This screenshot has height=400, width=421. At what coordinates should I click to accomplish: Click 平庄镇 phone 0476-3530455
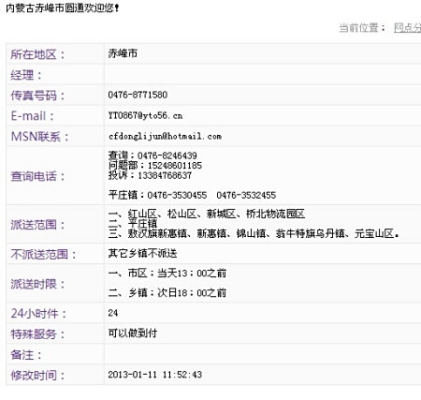177,195
